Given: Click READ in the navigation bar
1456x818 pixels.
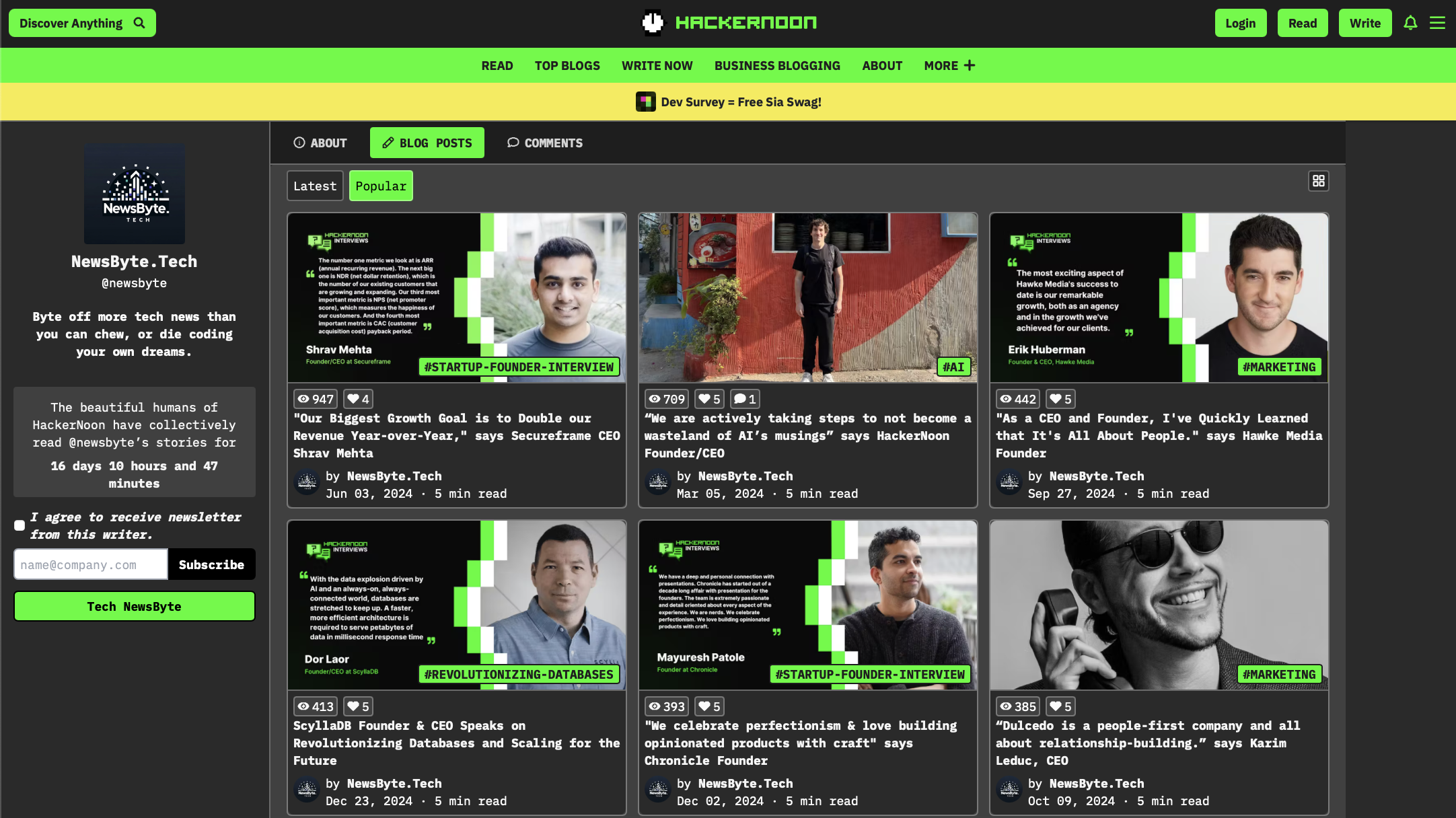Looking at the screenshot, I should point(497,65).
